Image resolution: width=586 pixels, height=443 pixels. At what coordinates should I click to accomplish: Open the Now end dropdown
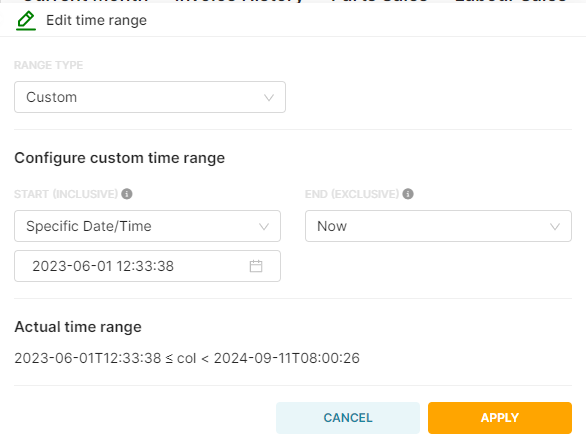[x=438, y=226]
